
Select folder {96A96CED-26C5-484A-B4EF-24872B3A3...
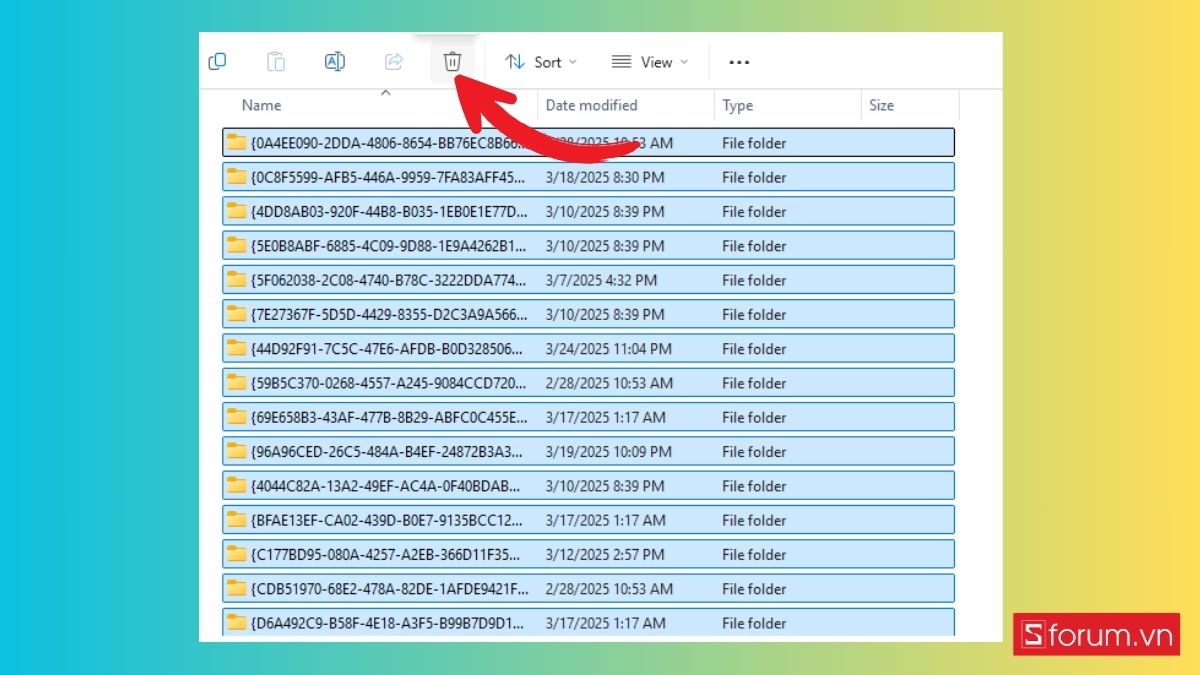tap(588, 451)
